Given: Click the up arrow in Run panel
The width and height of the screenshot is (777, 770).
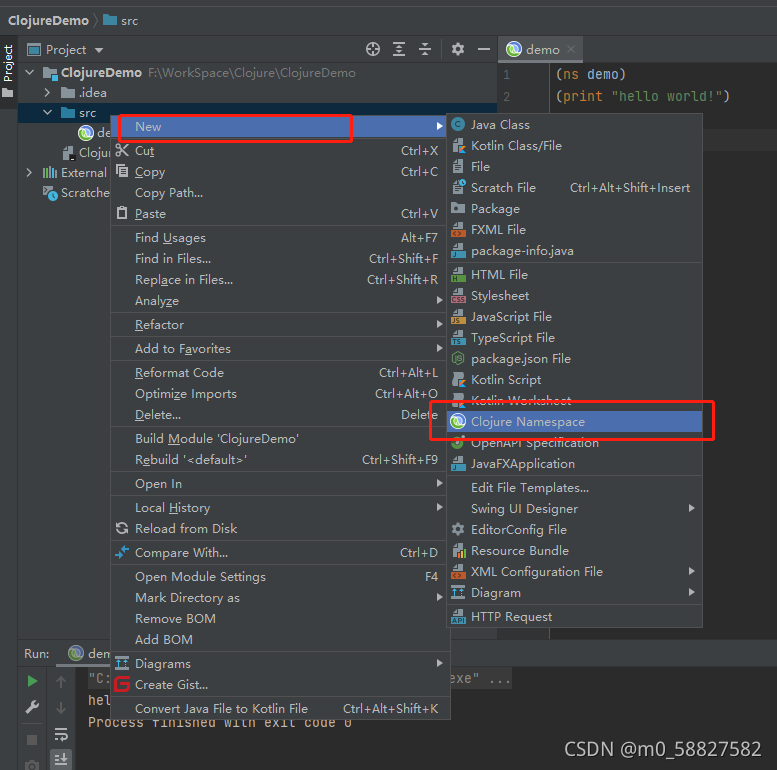Looking at the screenshot, I should tap(61, 682).
